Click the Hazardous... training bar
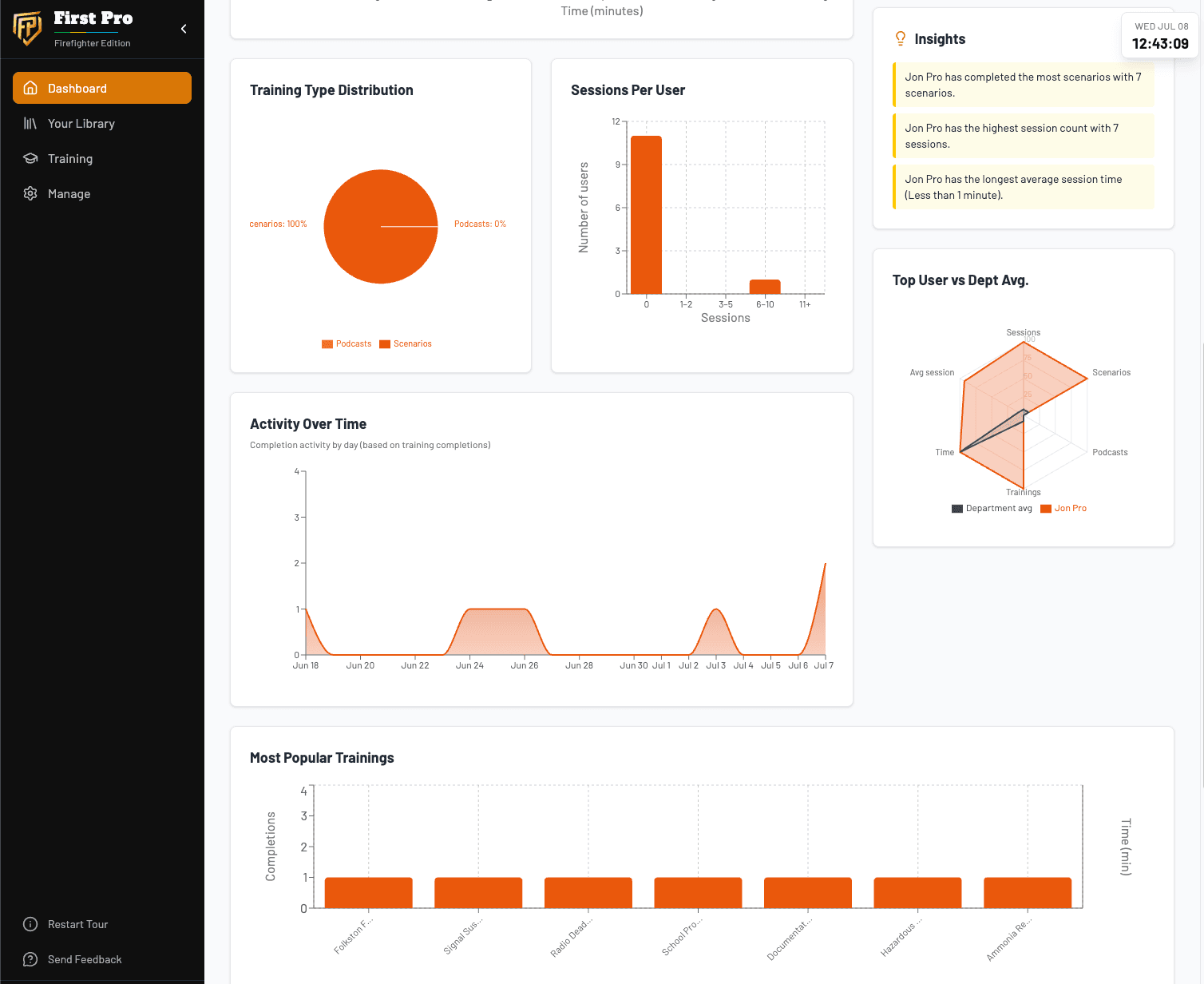 coord(918,893)
